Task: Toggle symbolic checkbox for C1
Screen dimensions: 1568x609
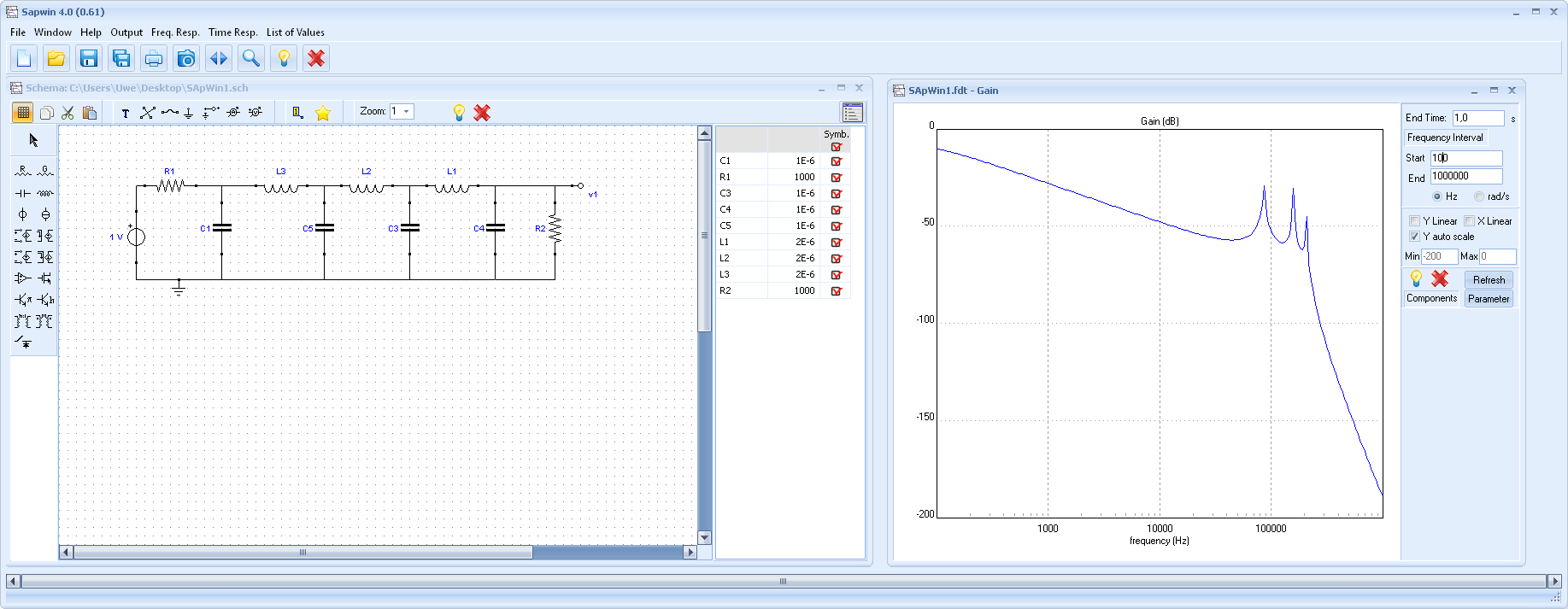Action: coord(837,161)
